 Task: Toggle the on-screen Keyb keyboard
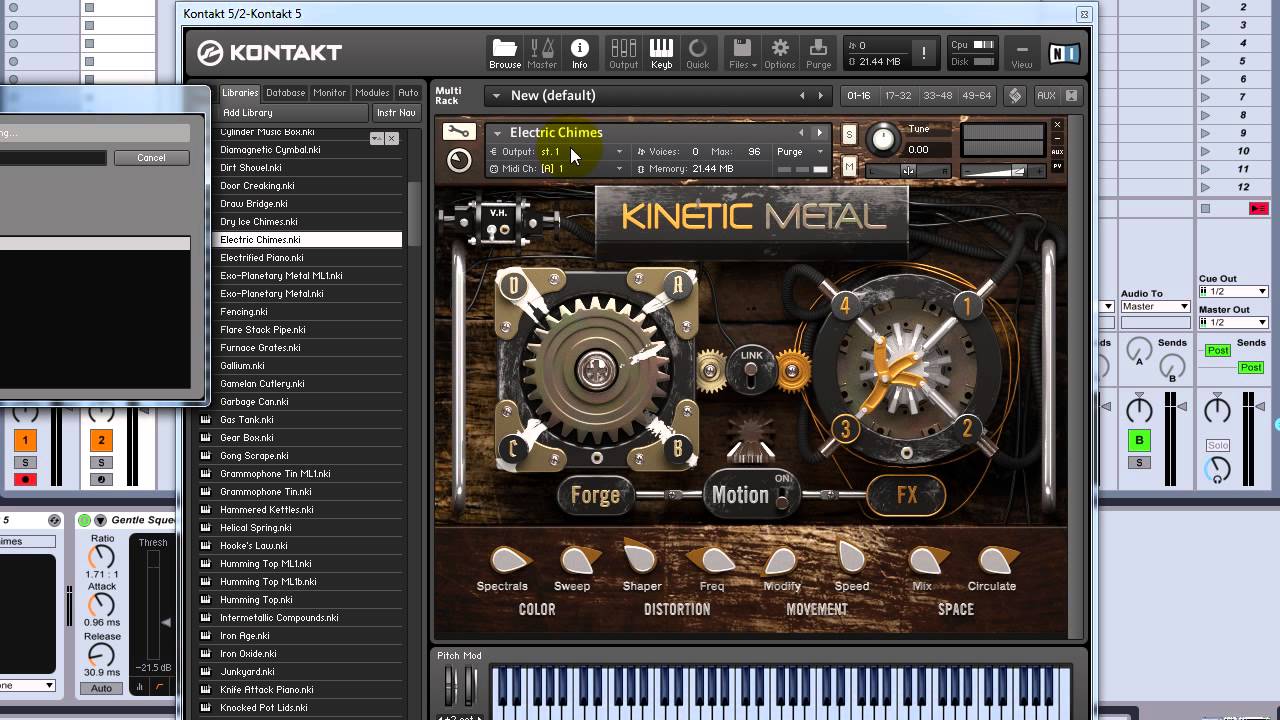point(661,52)
